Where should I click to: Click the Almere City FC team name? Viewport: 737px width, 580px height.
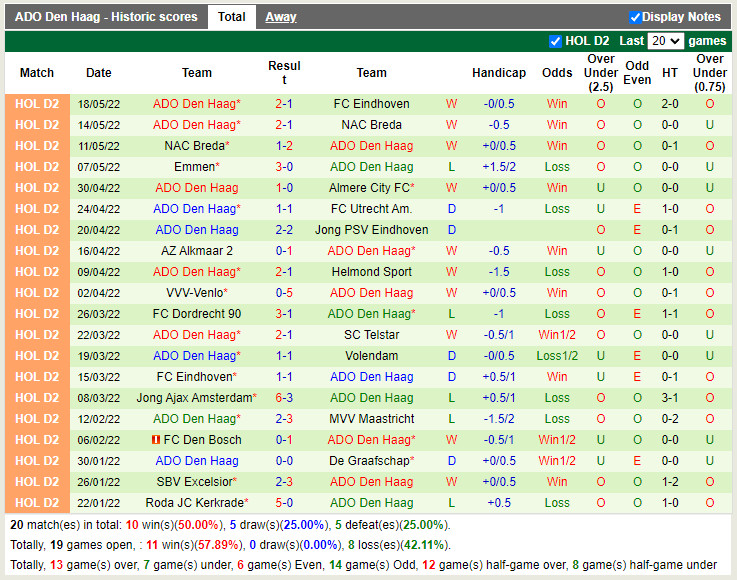coord(369,188)
